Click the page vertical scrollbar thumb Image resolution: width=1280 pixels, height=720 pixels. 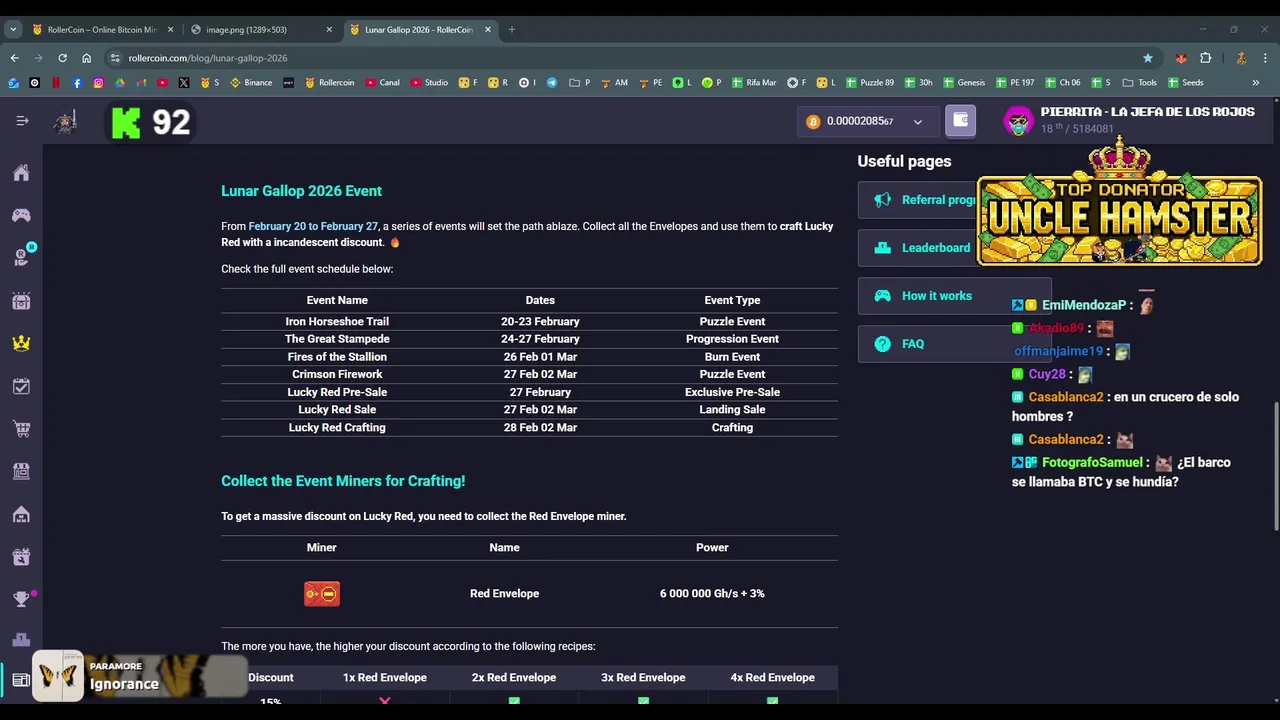coord(1275,465)
